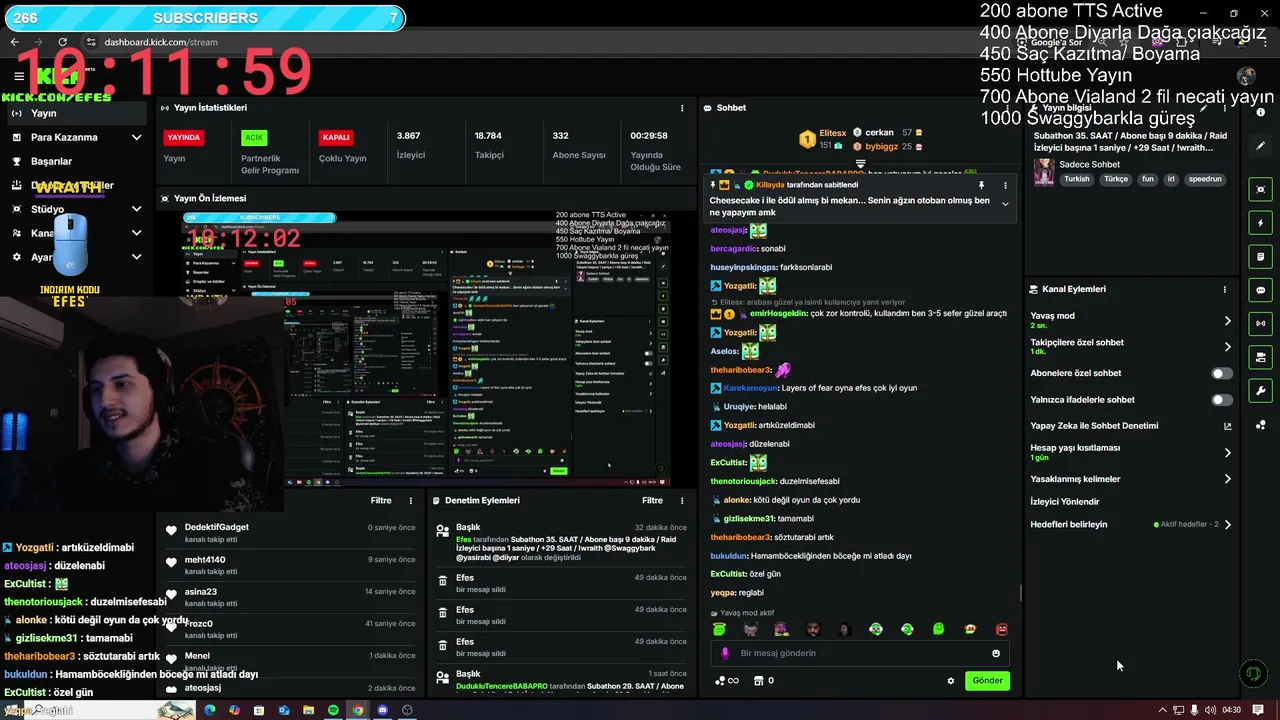Toggle the stream preview panel icon in right sidebar
The height and width of the screenshot is (720, 1280).
(x=1261, y=190)
